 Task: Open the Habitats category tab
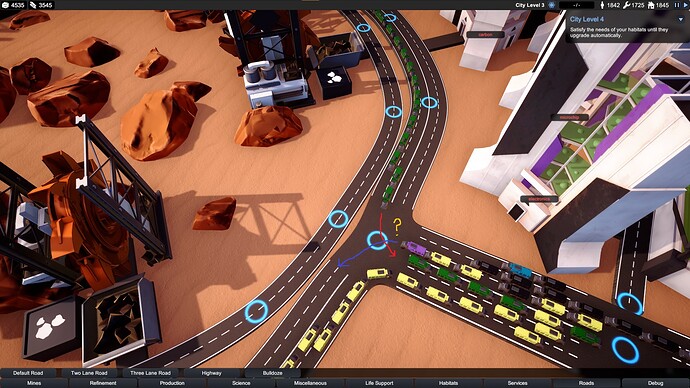pos(448,383)
